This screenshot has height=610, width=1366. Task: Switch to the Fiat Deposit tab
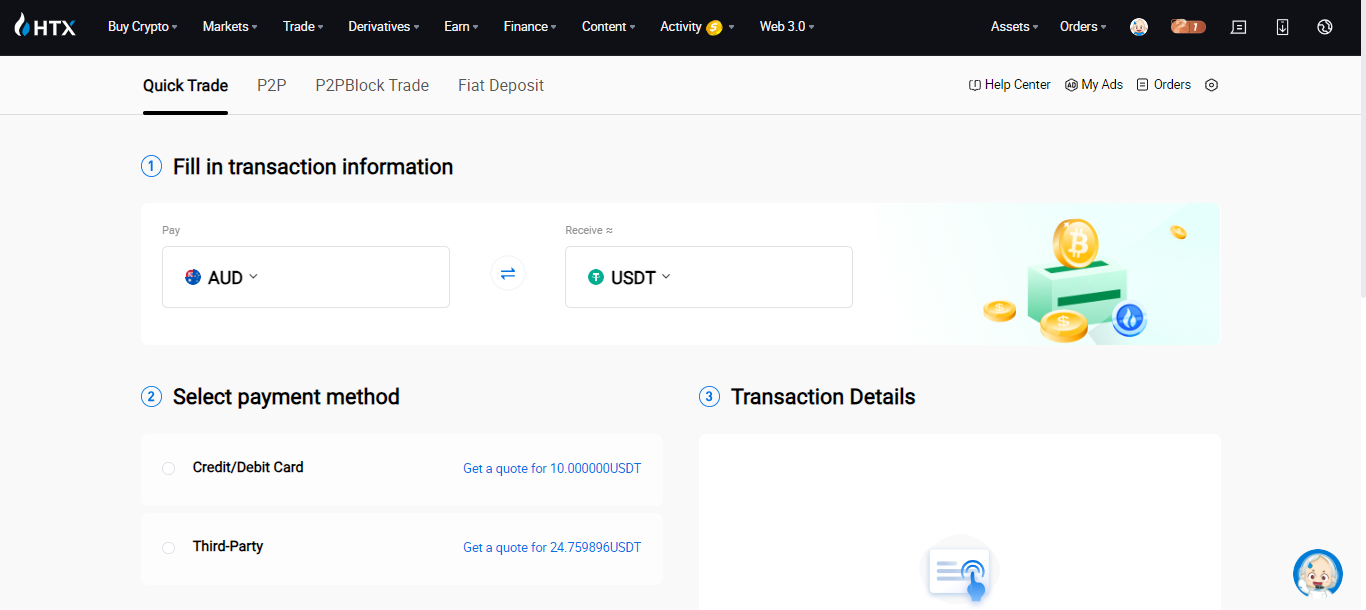[500, 86]
